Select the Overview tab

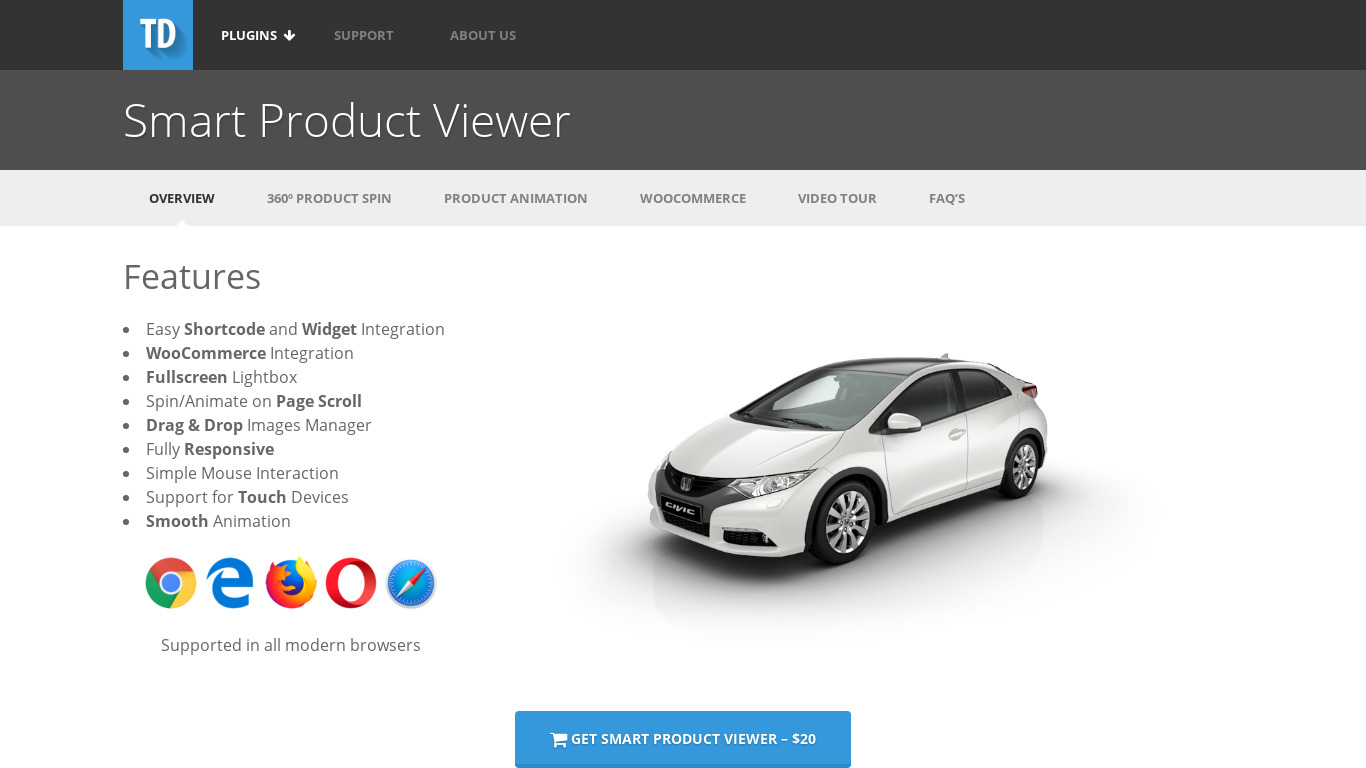[x=182, y=198]
